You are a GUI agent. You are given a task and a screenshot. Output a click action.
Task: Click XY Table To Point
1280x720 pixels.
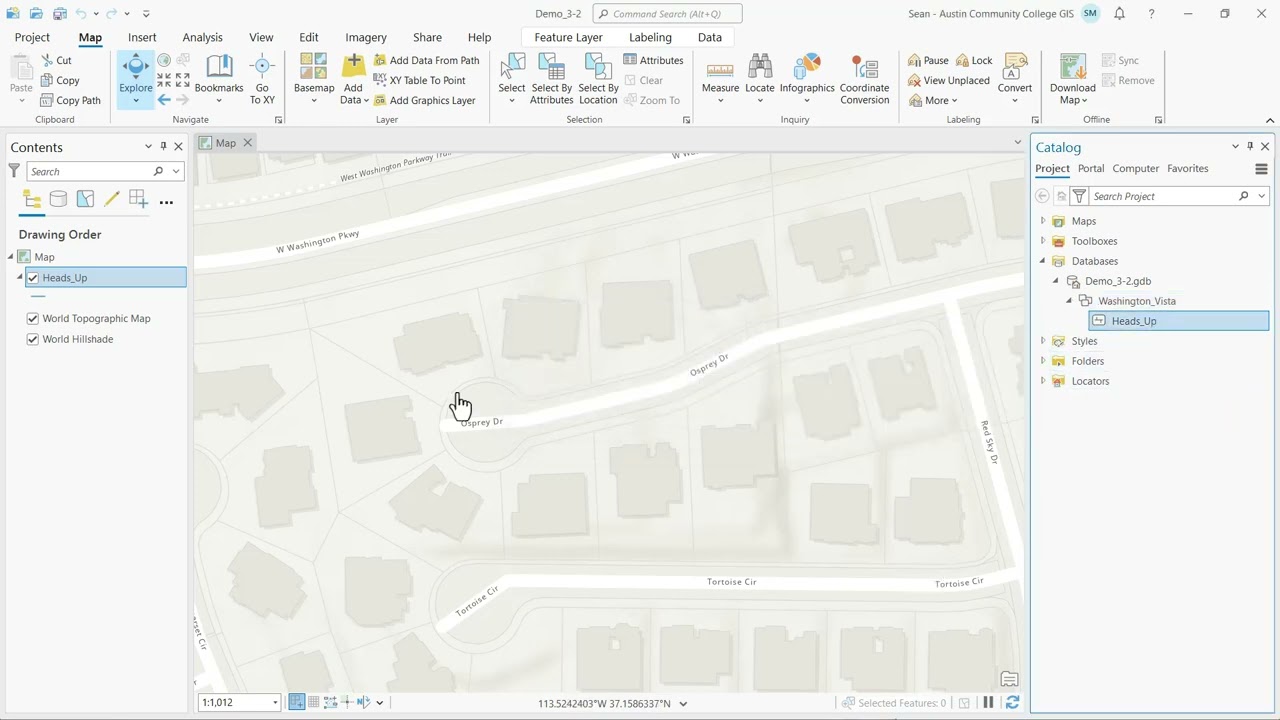click(x=419, y=80)
